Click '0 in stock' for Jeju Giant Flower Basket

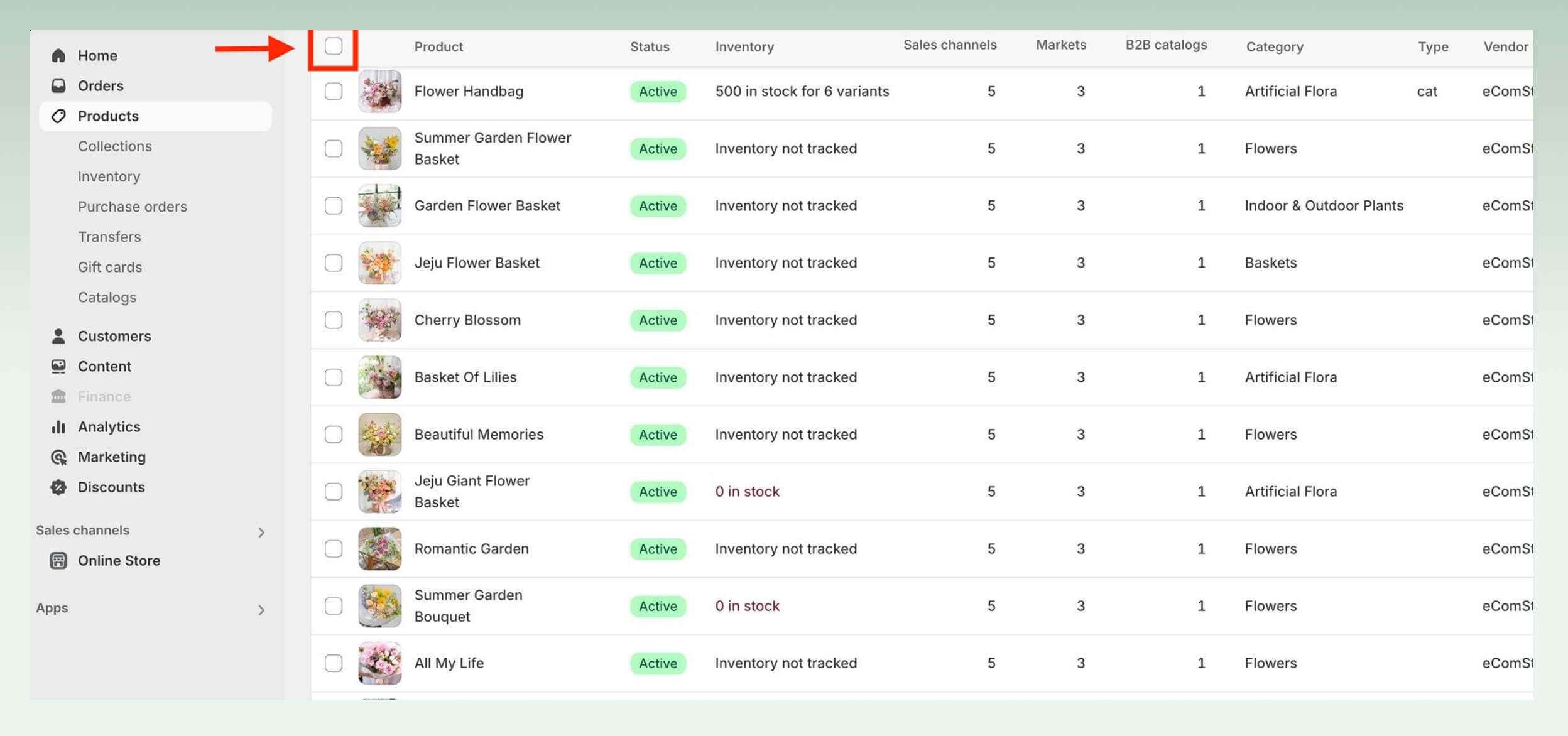[x=747, y=491]
